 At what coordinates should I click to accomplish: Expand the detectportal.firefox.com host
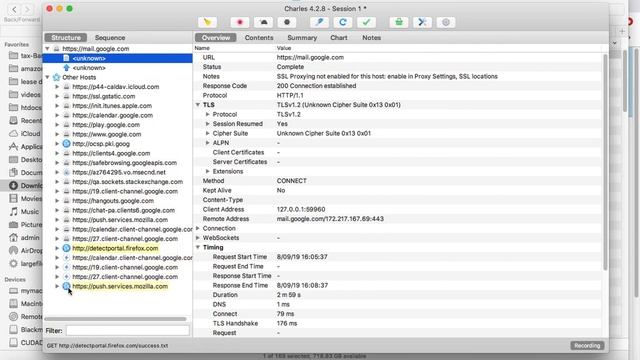coord(57,248)
